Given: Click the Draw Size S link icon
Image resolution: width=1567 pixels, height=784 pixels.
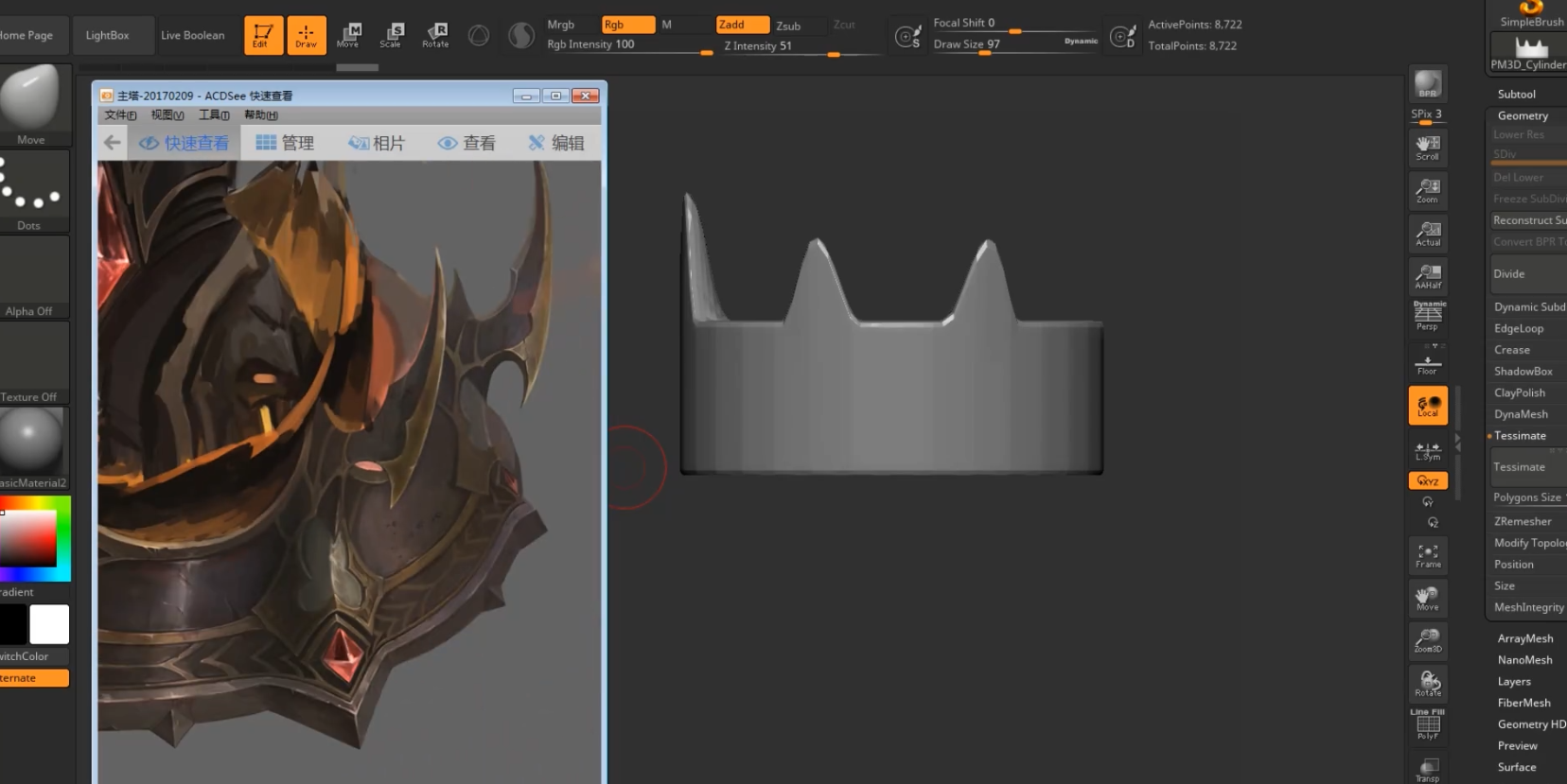Looking at the screenshot, I should tap(908, 36).
